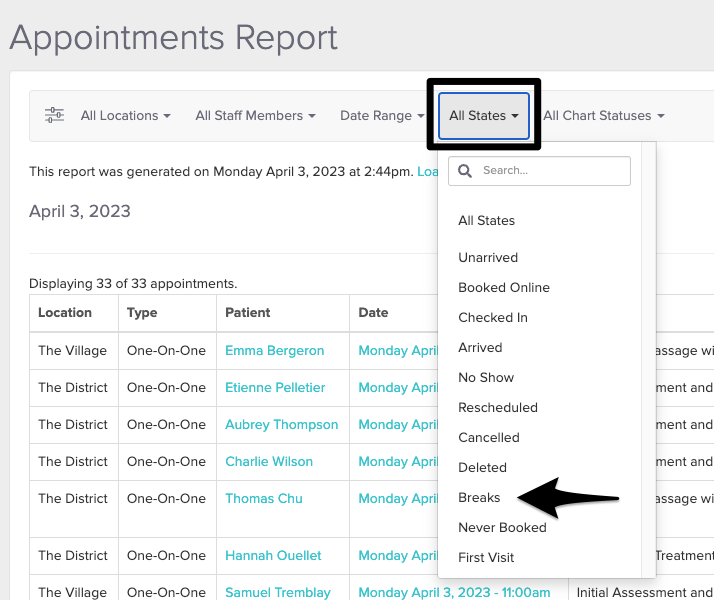Choose First Visit state option
714x600 pixels.
(x=486, y=557)
